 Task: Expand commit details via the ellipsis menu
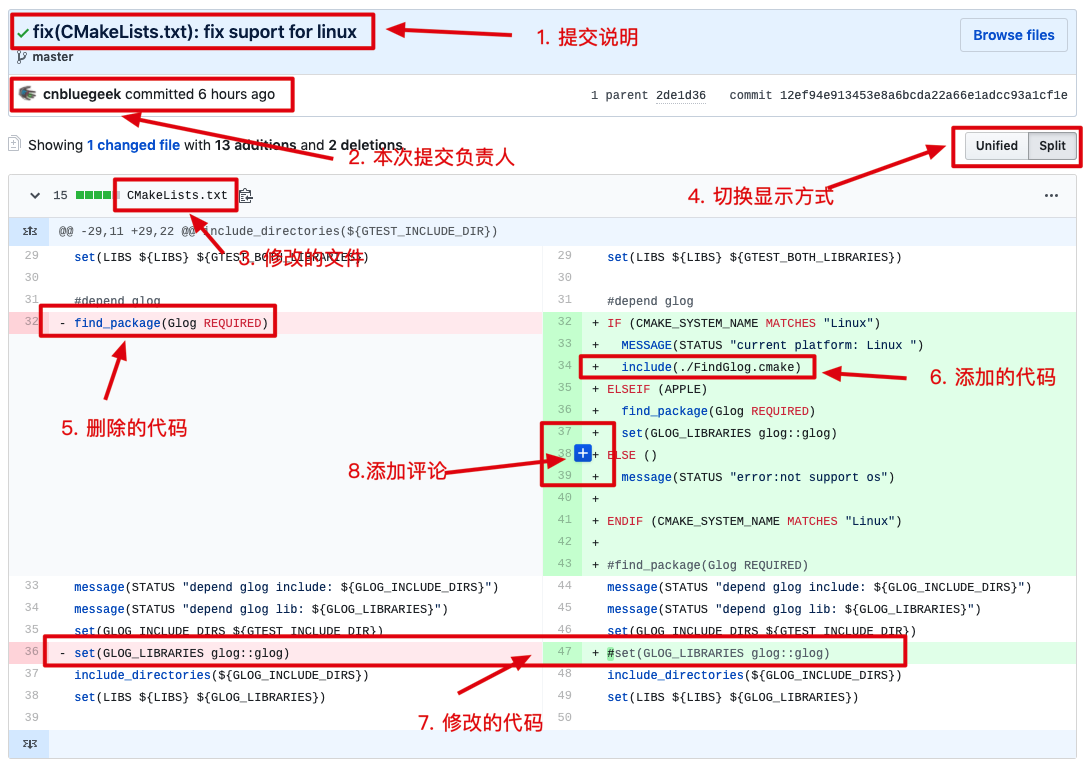pyautogui.click(x=1053, y=195)
